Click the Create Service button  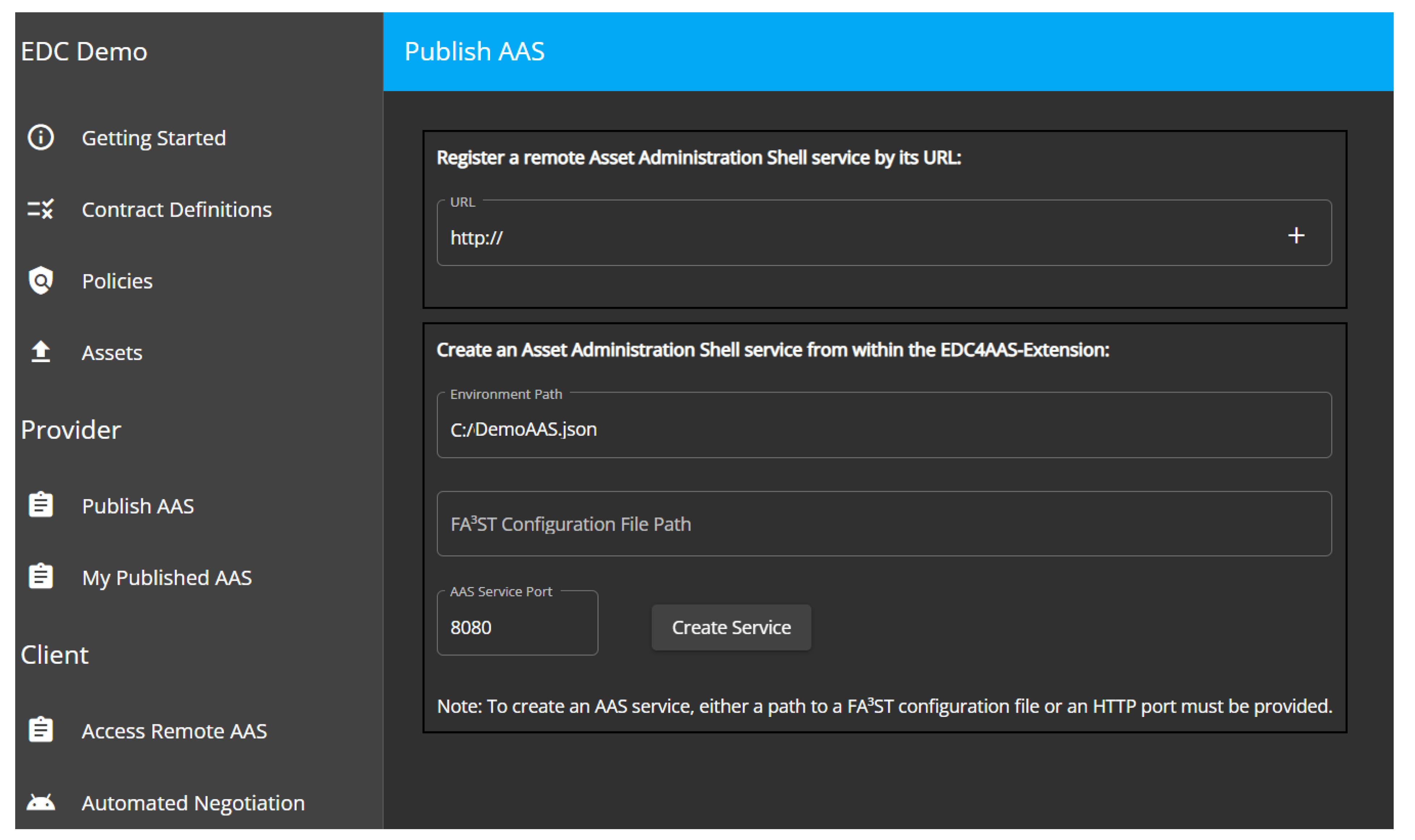tap(731, 627)
